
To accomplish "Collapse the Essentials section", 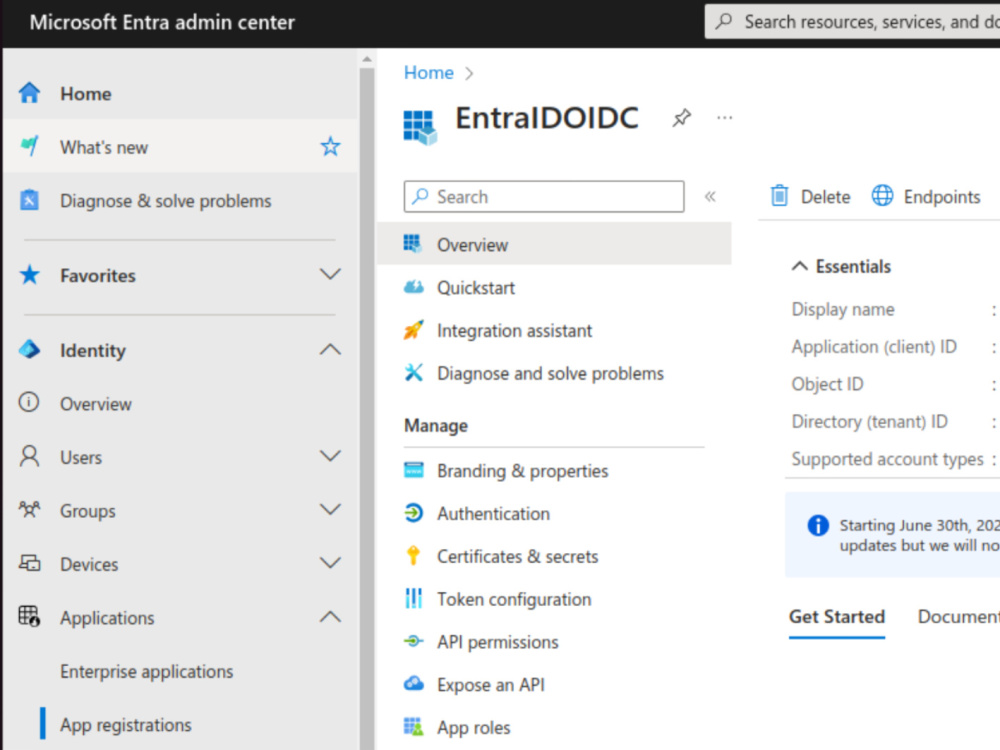I will (800, 266).
